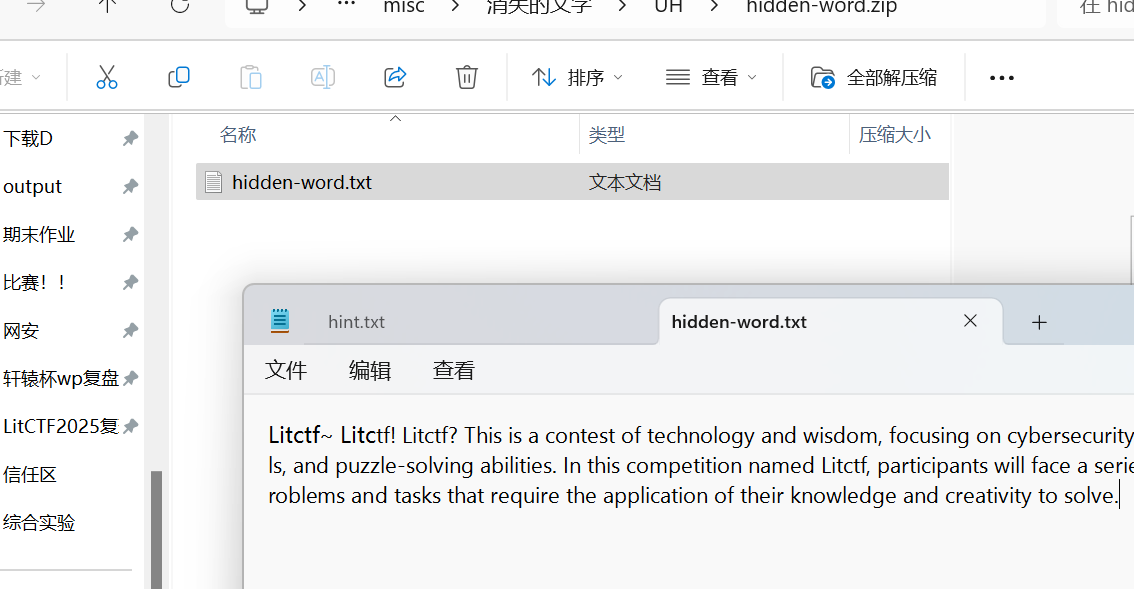Viewport: 1134px width, 589px height.
Task: Open Notepad File (文件) menu
Action: point(286,370)
